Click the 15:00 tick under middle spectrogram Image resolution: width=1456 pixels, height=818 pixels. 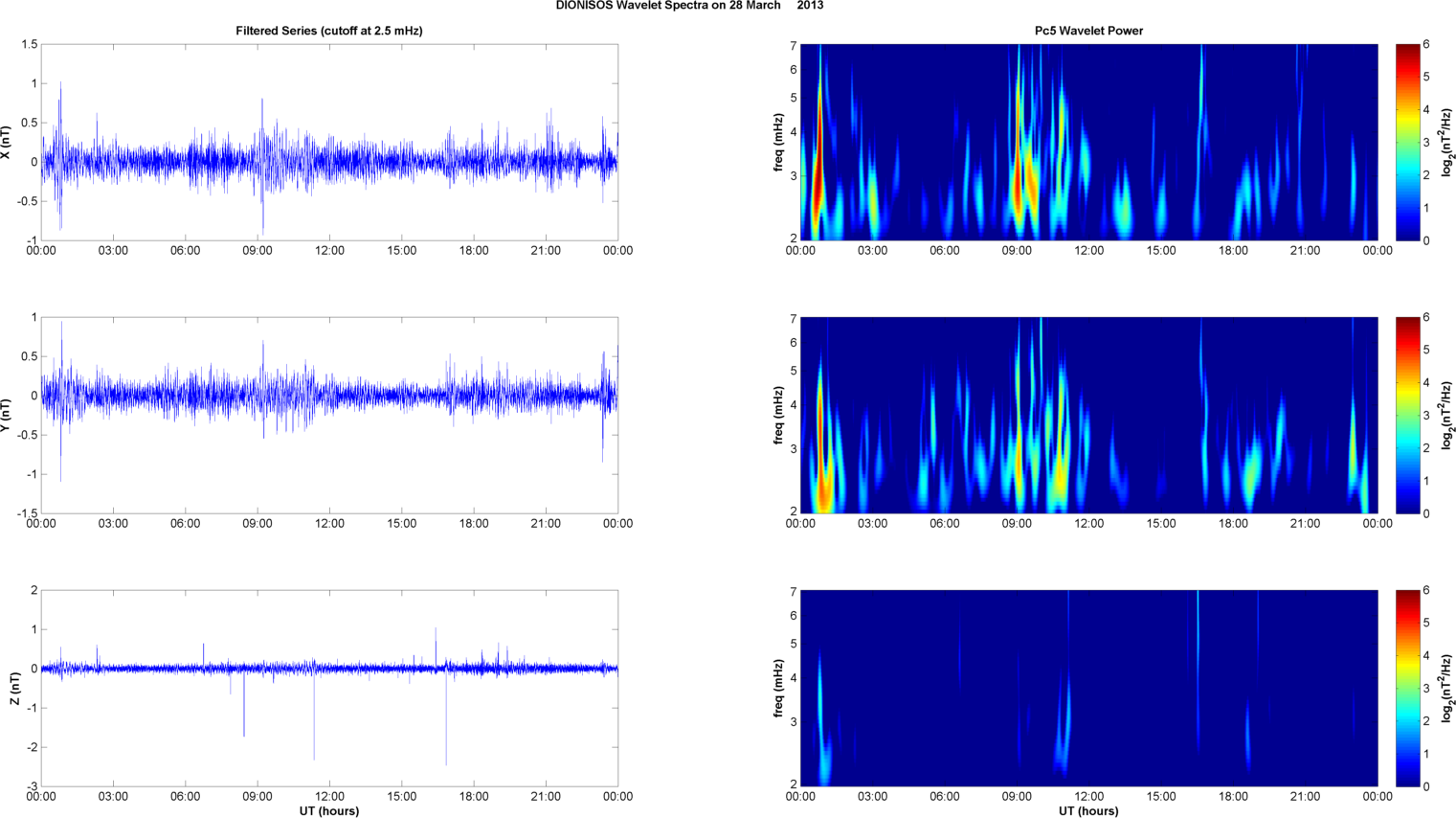pos(1161,524)
